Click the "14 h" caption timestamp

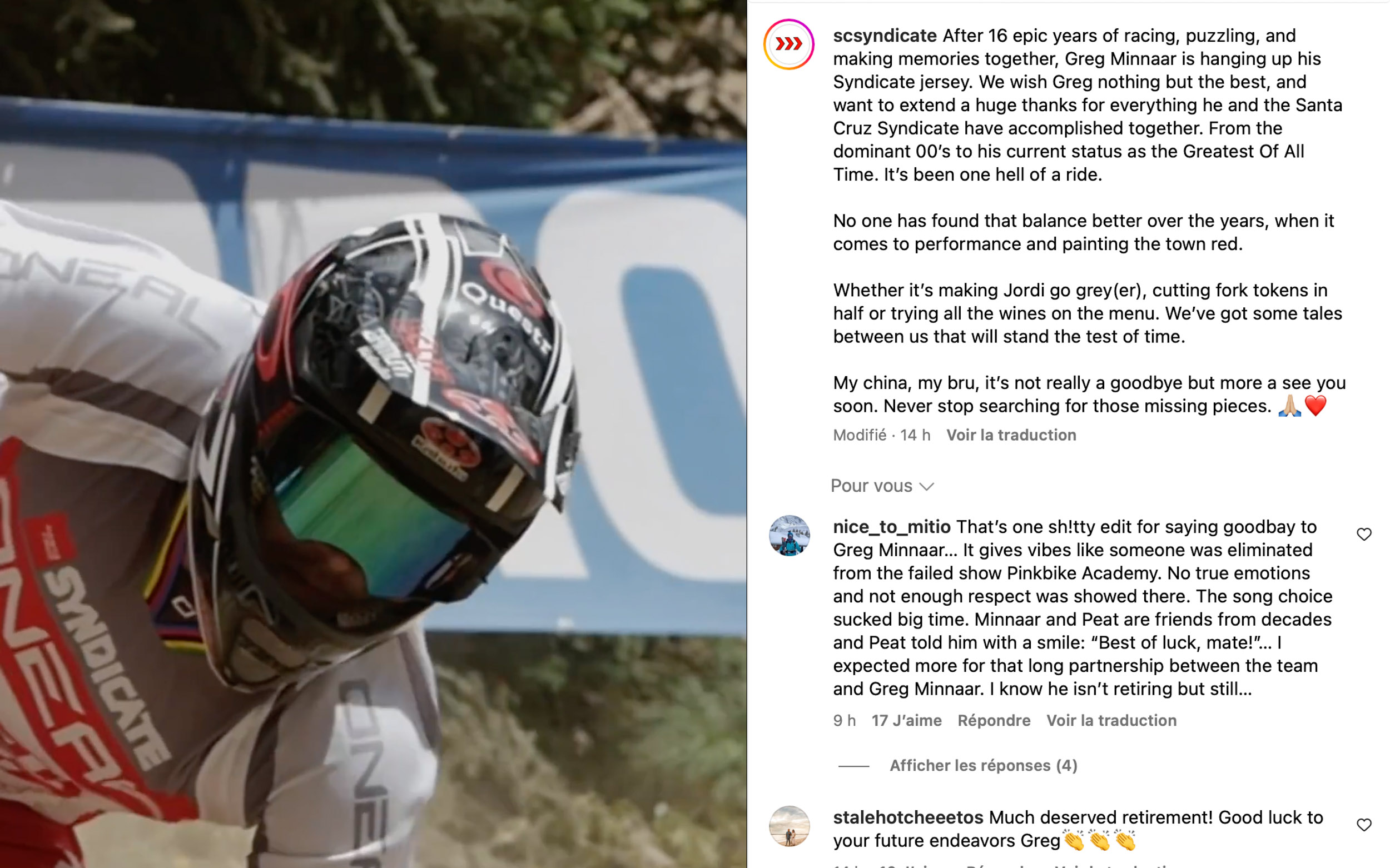pyautogui.click(x=915, y=435)
